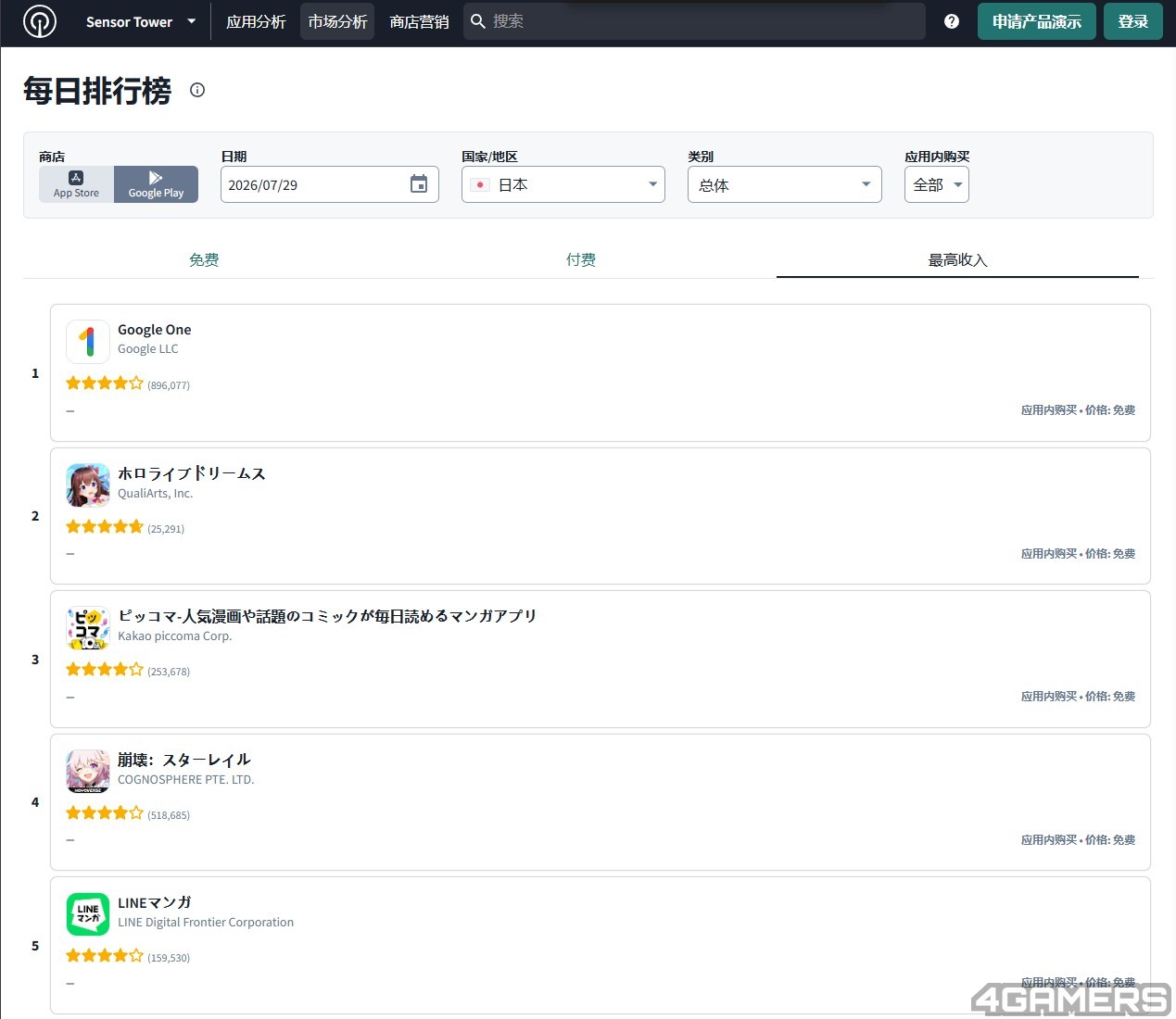Image resolution: width=1176 pixels, height=1019 pixels.
Task: Click rank number 1
Action: (x=35, y=373)
